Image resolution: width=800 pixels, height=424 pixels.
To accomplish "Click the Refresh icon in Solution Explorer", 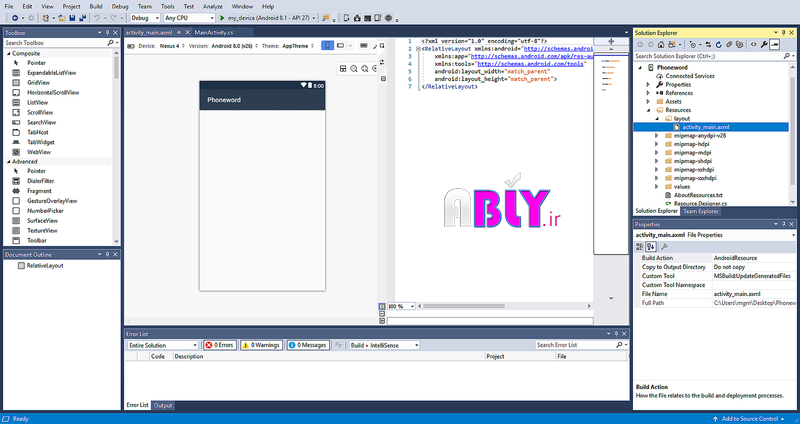I will (x=718, y=44).
